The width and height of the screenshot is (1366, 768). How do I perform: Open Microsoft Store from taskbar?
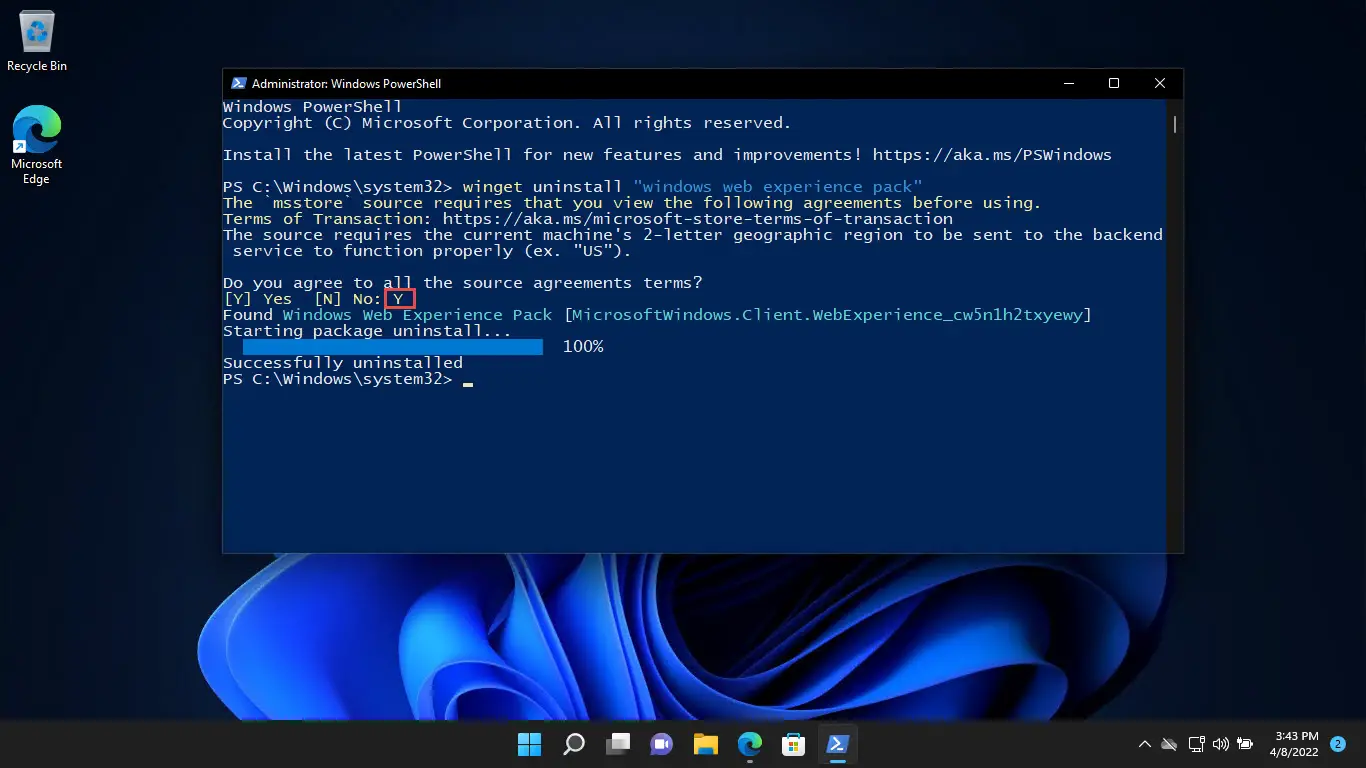click(x=794, y=744)
